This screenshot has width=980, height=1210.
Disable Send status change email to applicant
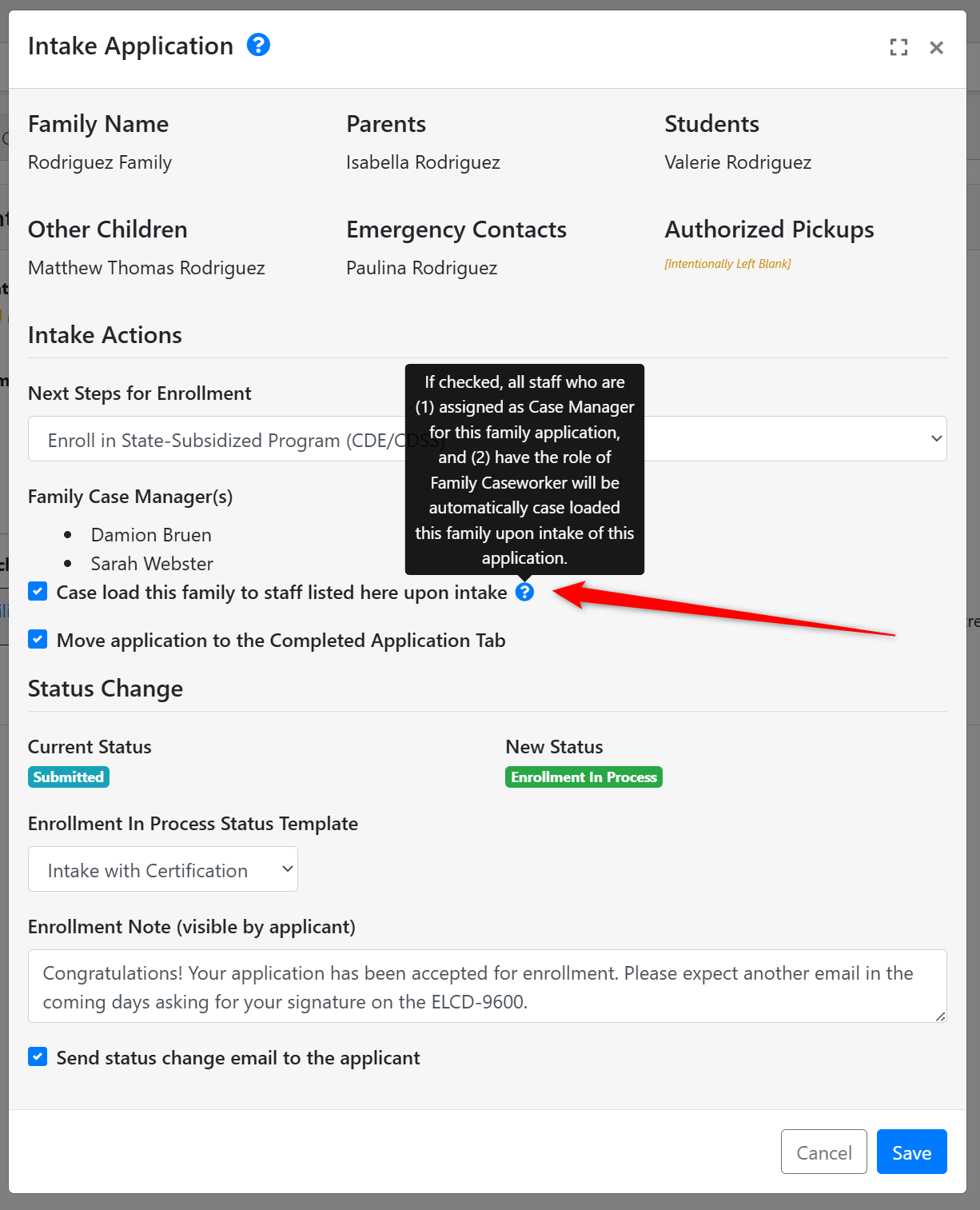pos(38,1056)
